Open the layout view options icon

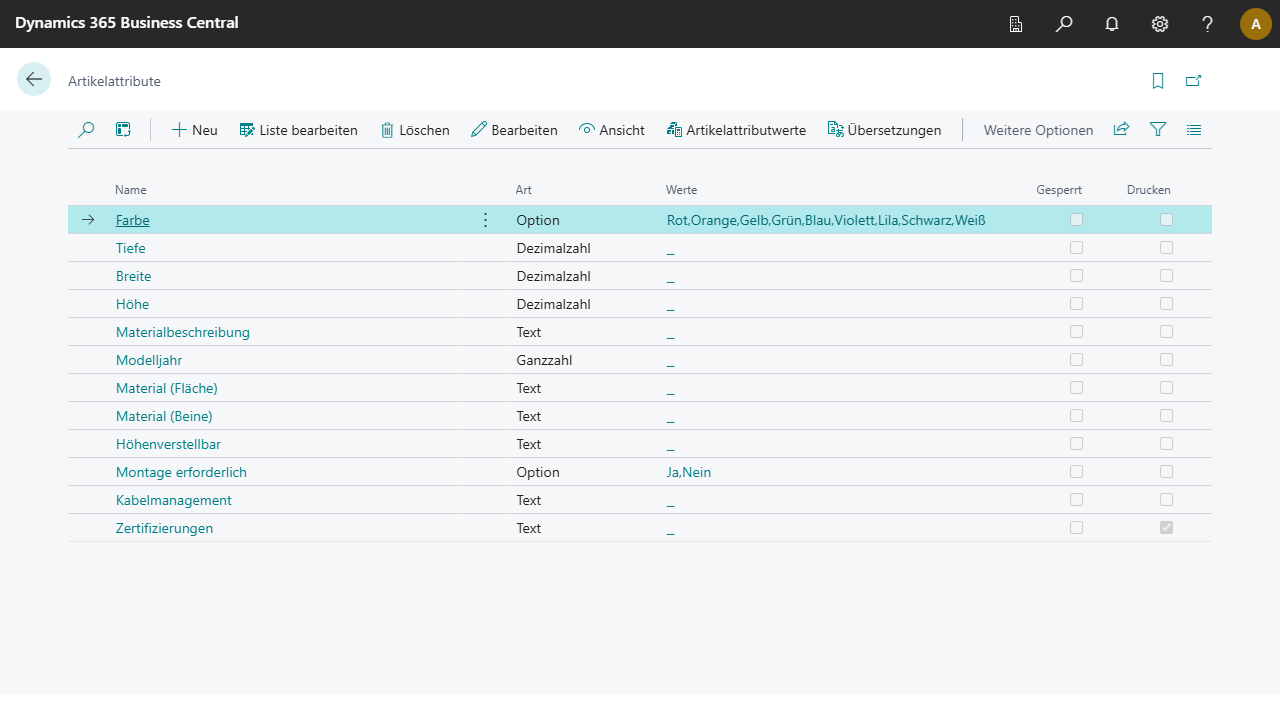(x=1194, y=130)
